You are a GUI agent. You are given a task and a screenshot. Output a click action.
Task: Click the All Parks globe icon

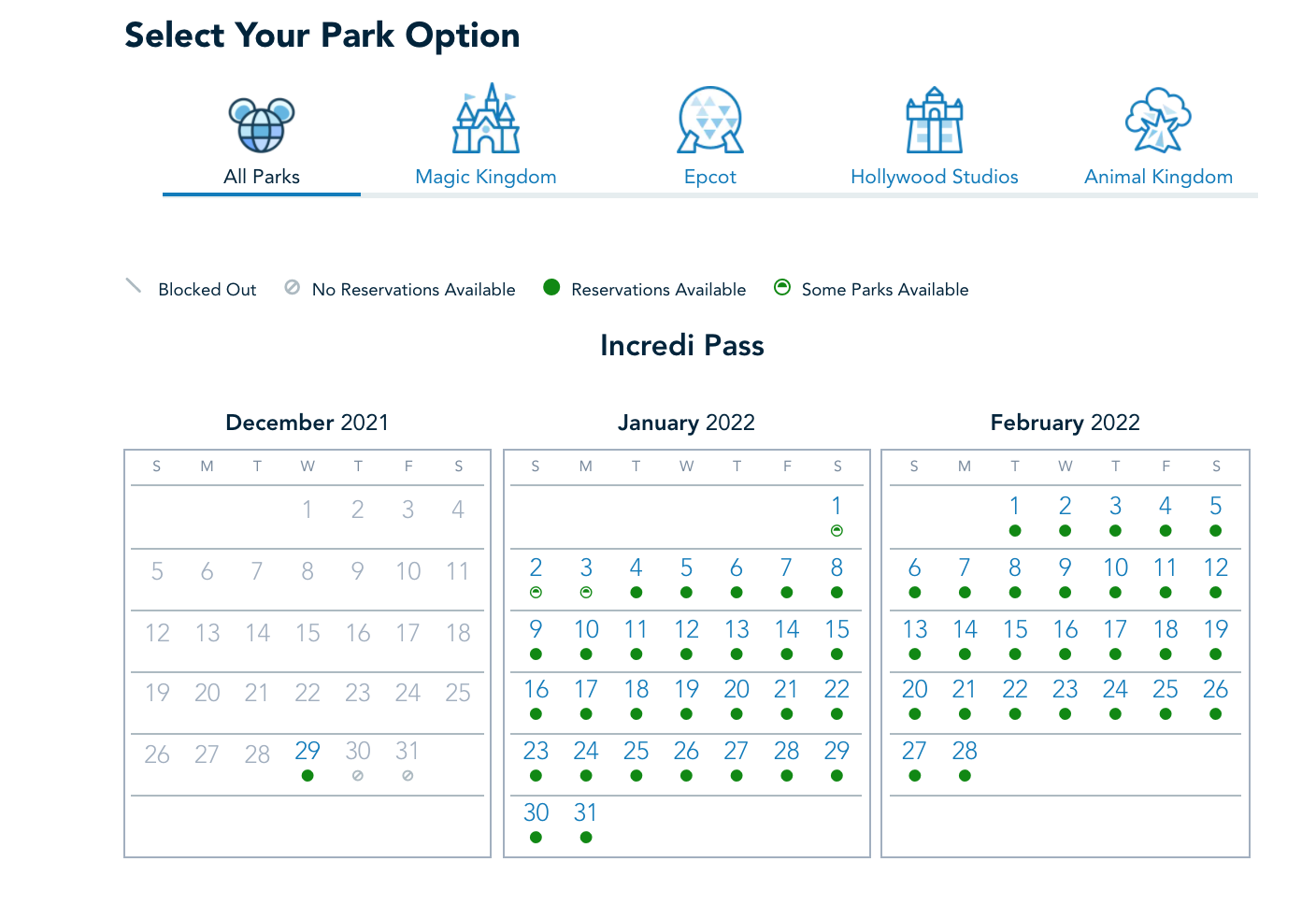[x=262, y=124]
